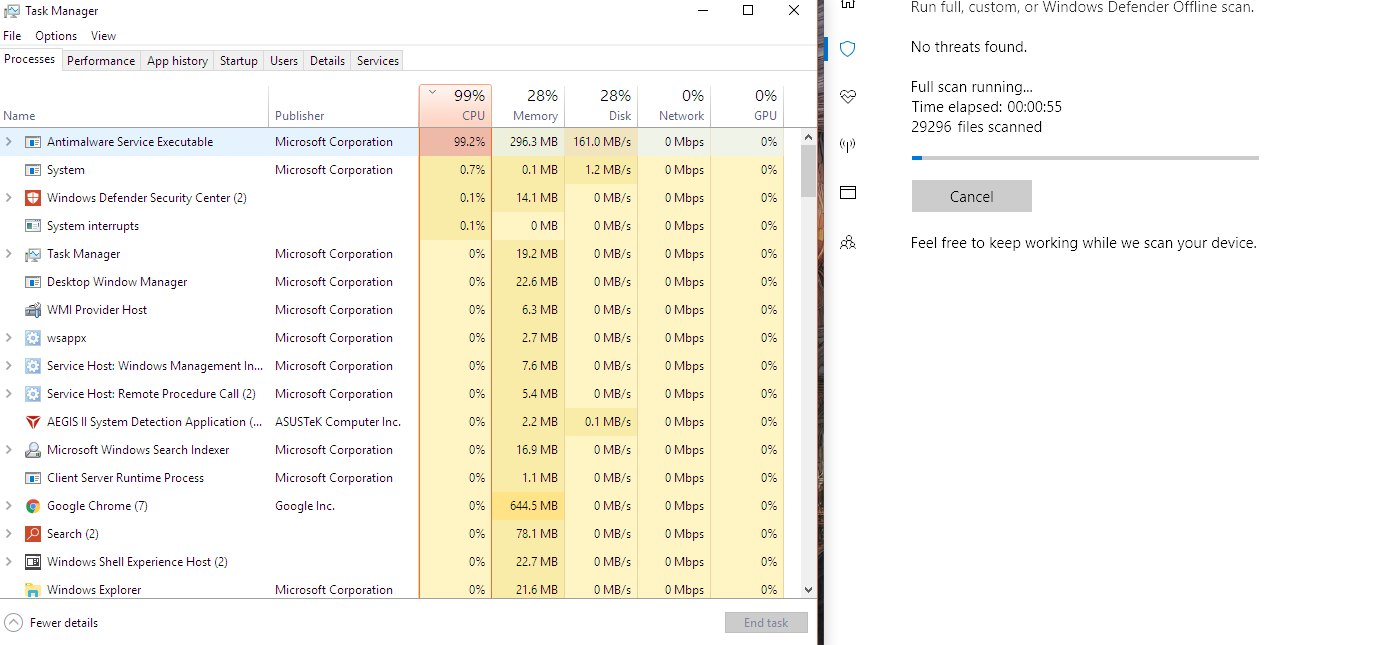Screen dimensions: 1380x645
Task: Click the process list vertical scrollbar thumb
Action: (808, 171)
